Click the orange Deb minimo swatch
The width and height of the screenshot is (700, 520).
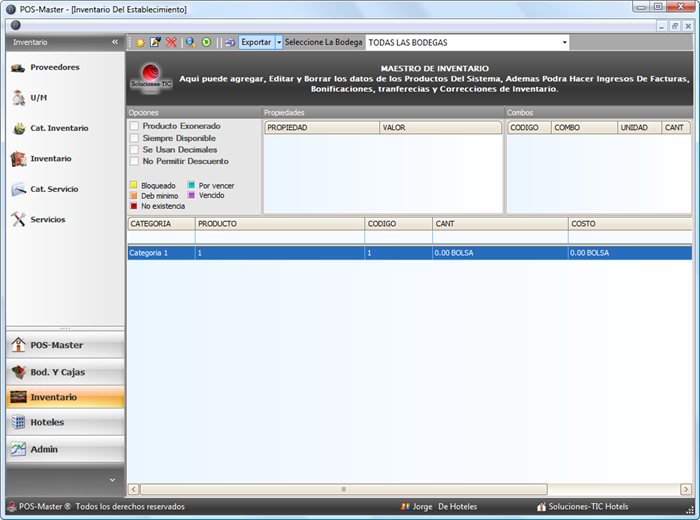133,196
